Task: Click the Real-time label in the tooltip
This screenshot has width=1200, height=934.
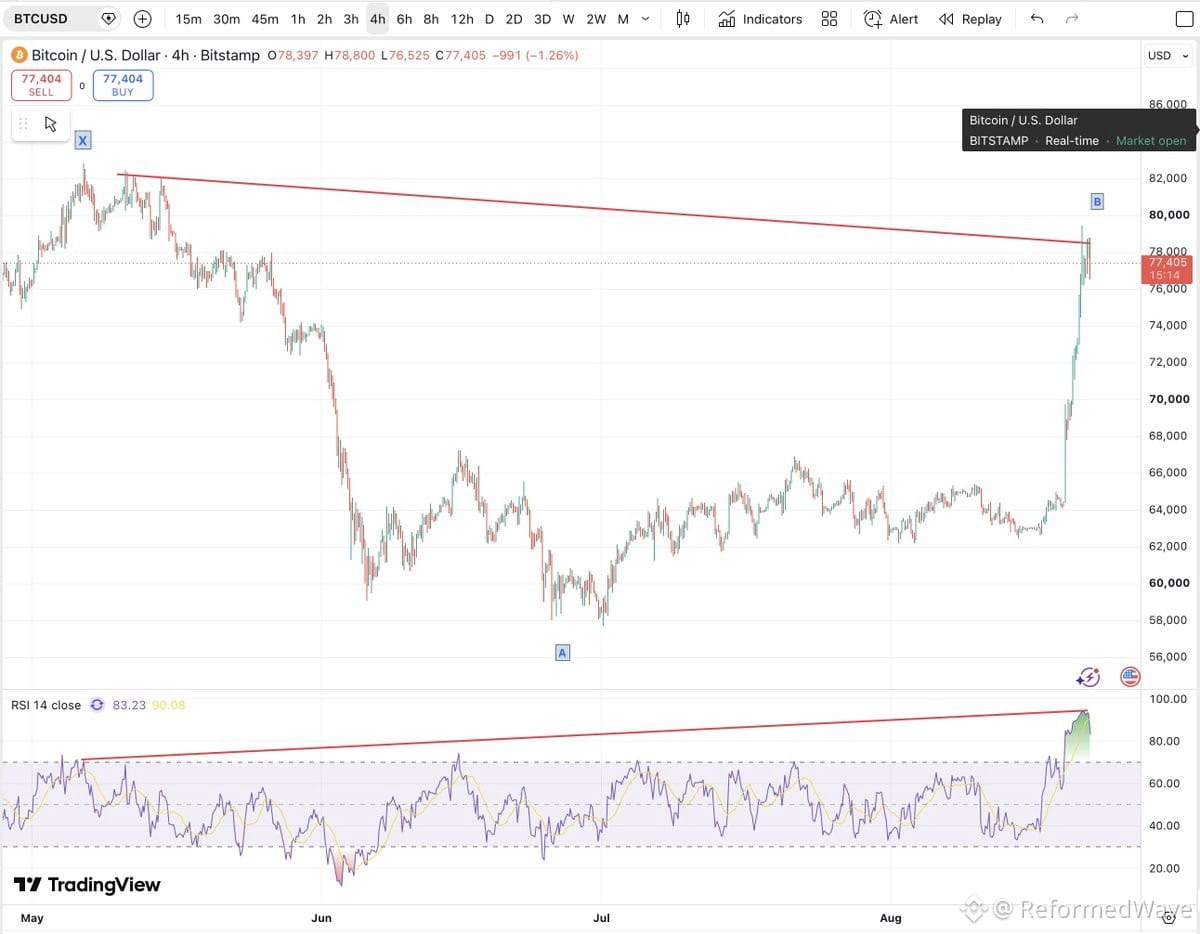Action: click(1072, 141)
